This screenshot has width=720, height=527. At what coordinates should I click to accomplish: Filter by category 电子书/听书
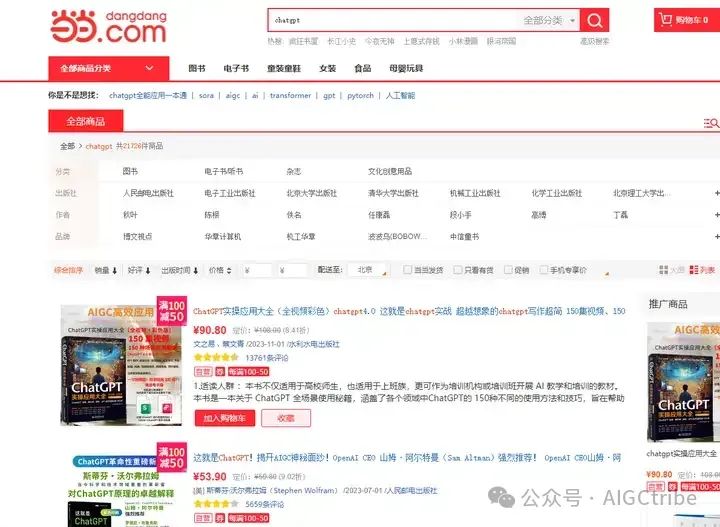[224, 171]
